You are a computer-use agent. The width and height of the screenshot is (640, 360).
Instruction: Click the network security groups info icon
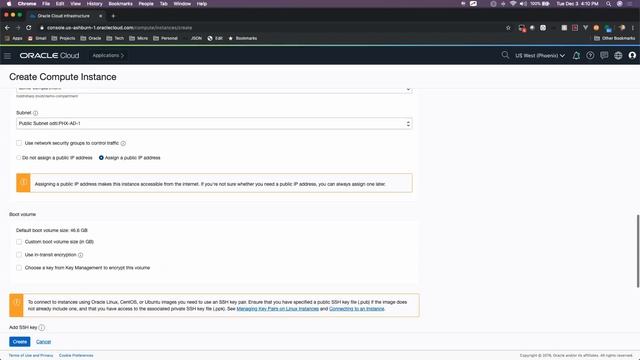click(x=123, y=143)
